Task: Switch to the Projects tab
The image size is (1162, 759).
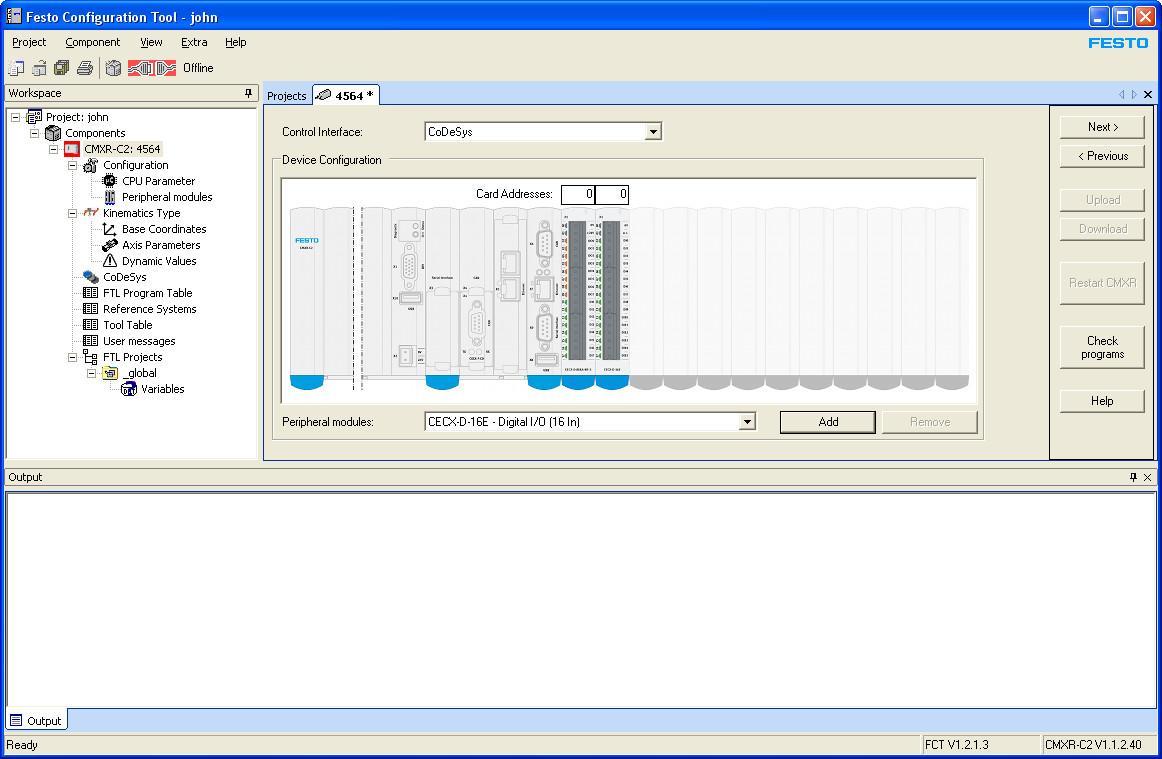Action: click(286, 95)
